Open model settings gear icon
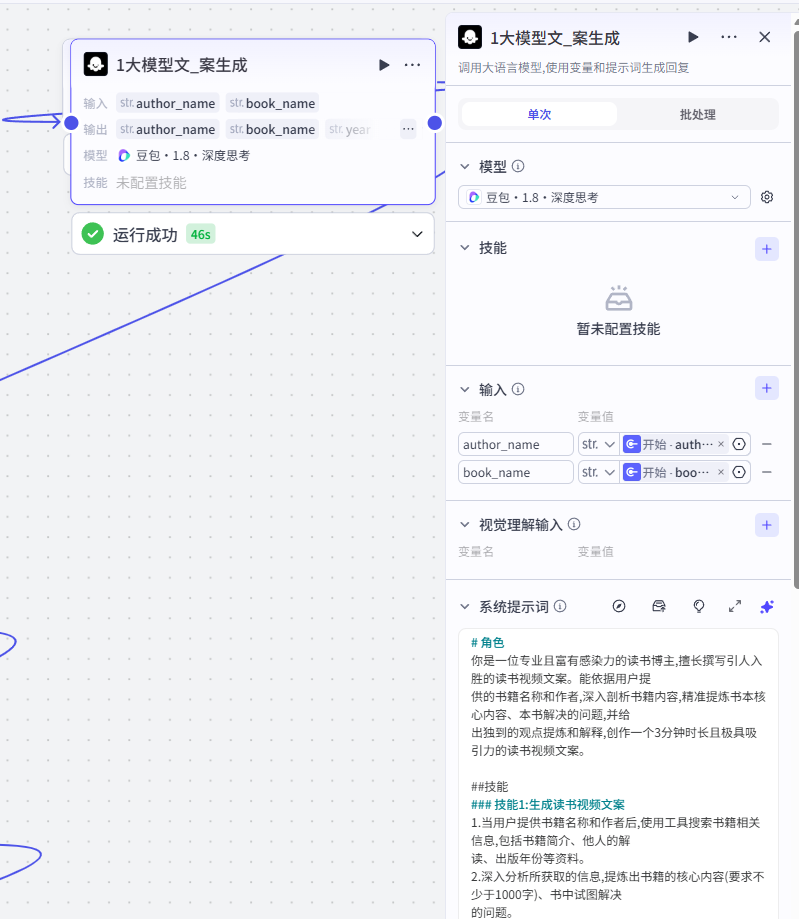Screen dimensions: 799x919 tap(767, 198)
